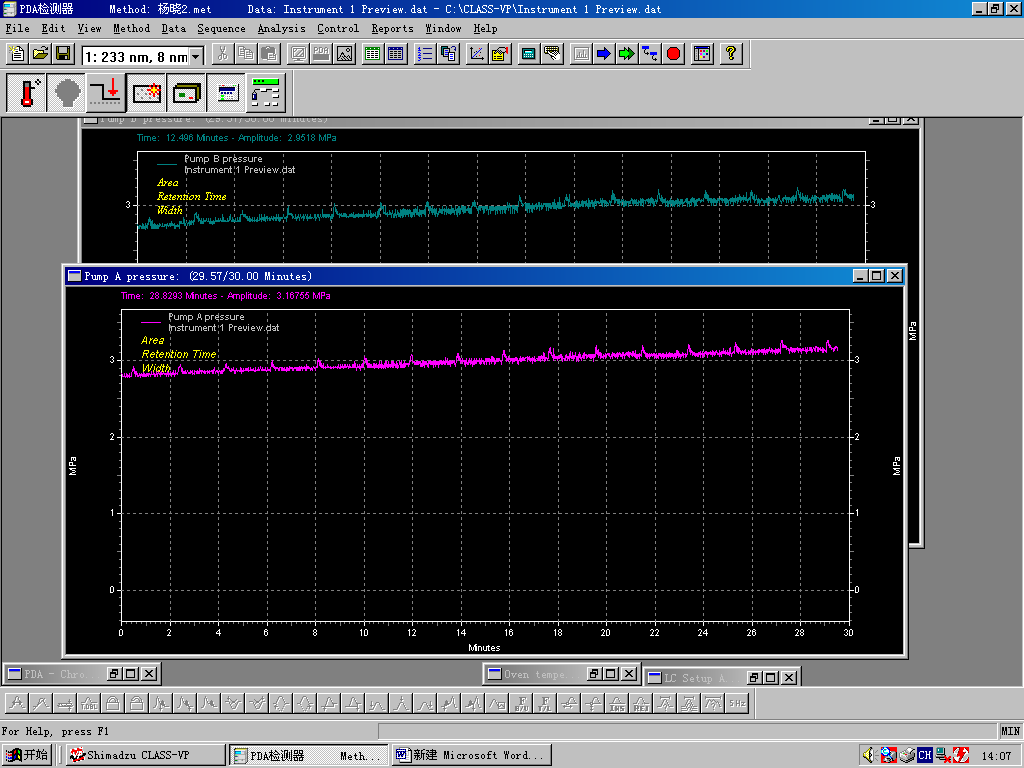Viewport: 1024px width, 768px height.
Task: Switch to Shimadzu CLASS-VP taskbar button
Action: (144, 756)
